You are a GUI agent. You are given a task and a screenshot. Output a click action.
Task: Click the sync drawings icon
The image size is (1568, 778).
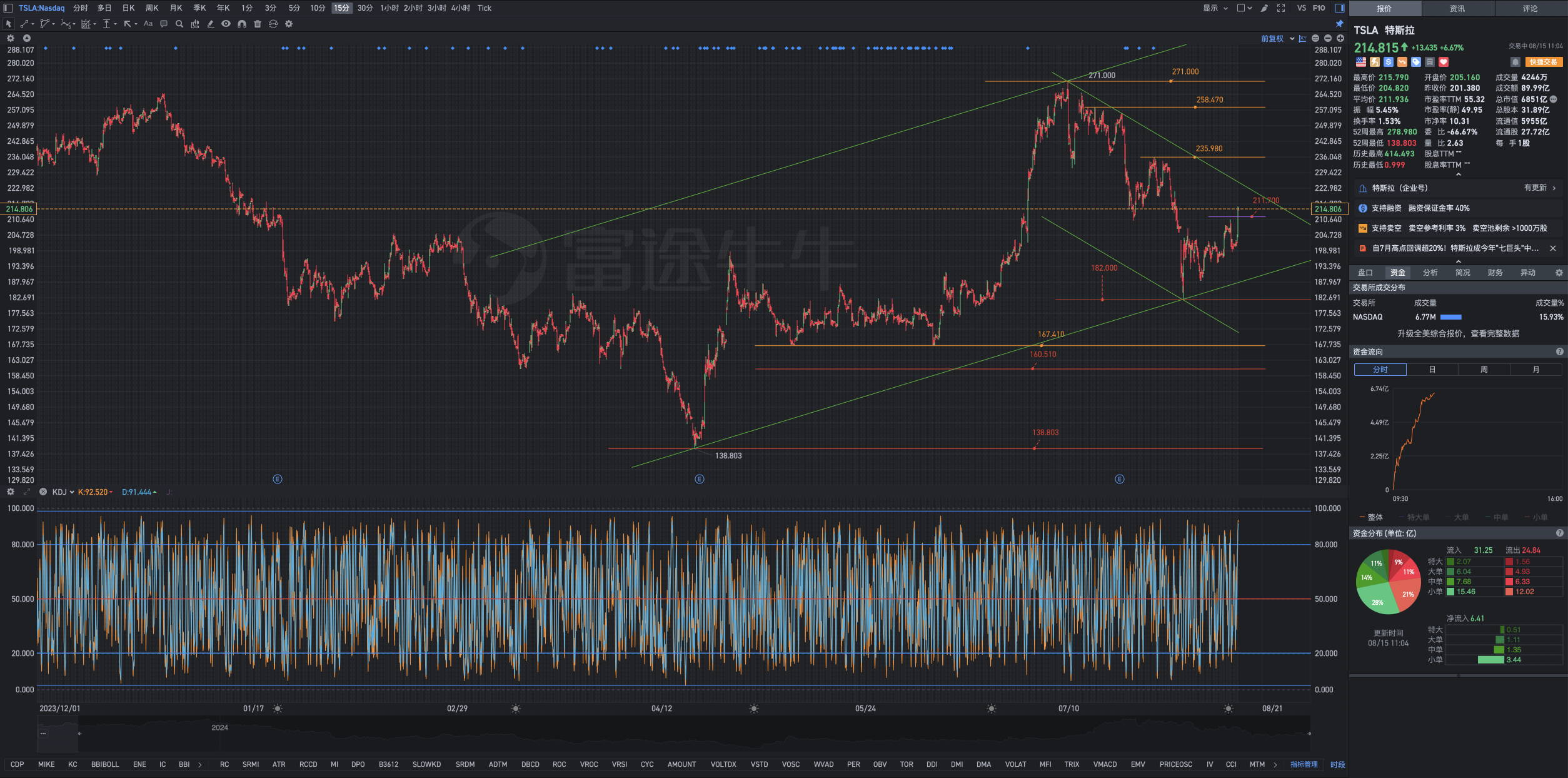(273, 24)
